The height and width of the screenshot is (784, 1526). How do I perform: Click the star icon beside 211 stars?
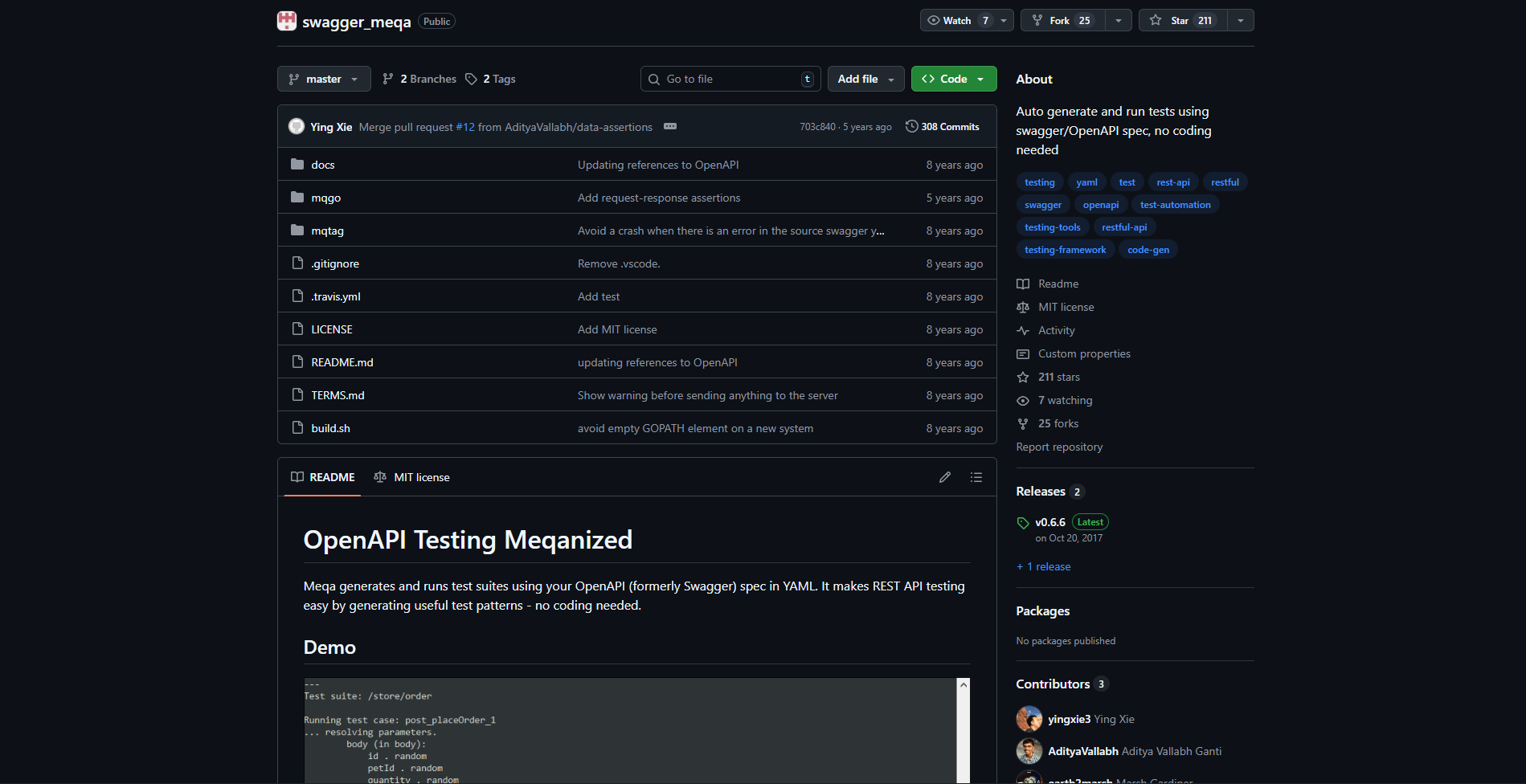coord(1023,377)
